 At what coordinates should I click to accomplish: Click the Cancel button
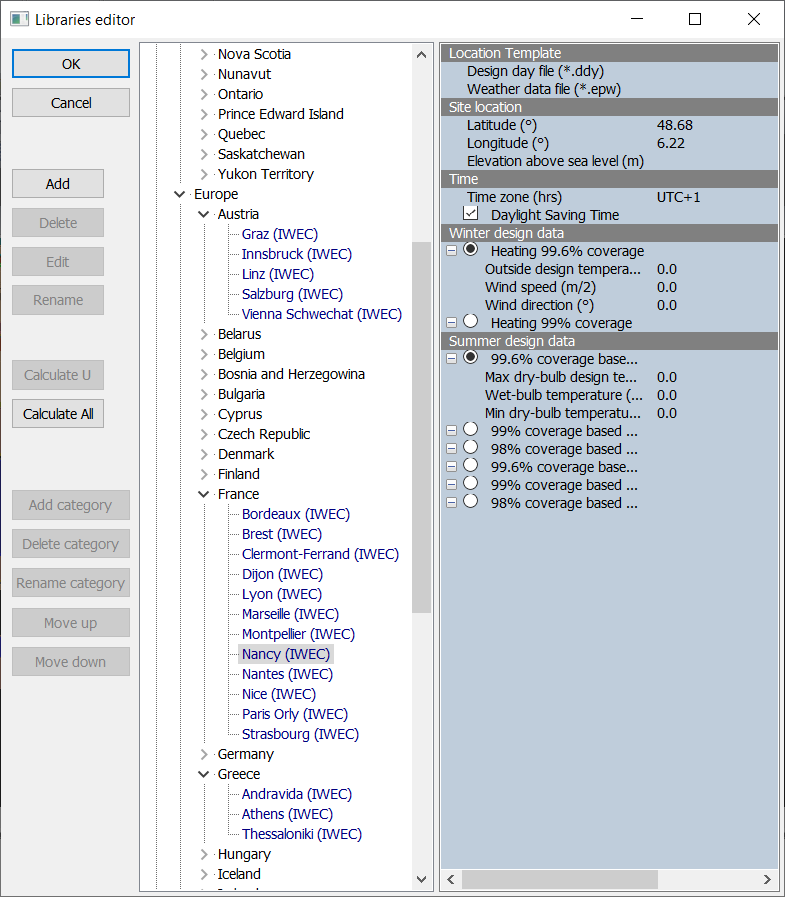click(71, 103)
